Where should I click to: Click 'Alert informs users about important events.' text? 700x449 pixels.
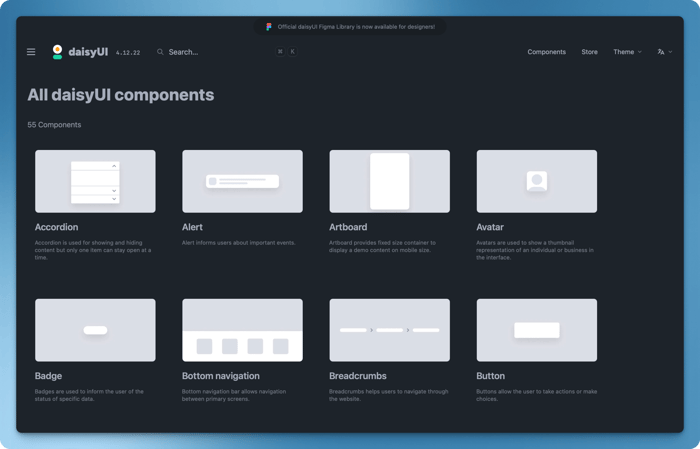click(x=239, y=243)
